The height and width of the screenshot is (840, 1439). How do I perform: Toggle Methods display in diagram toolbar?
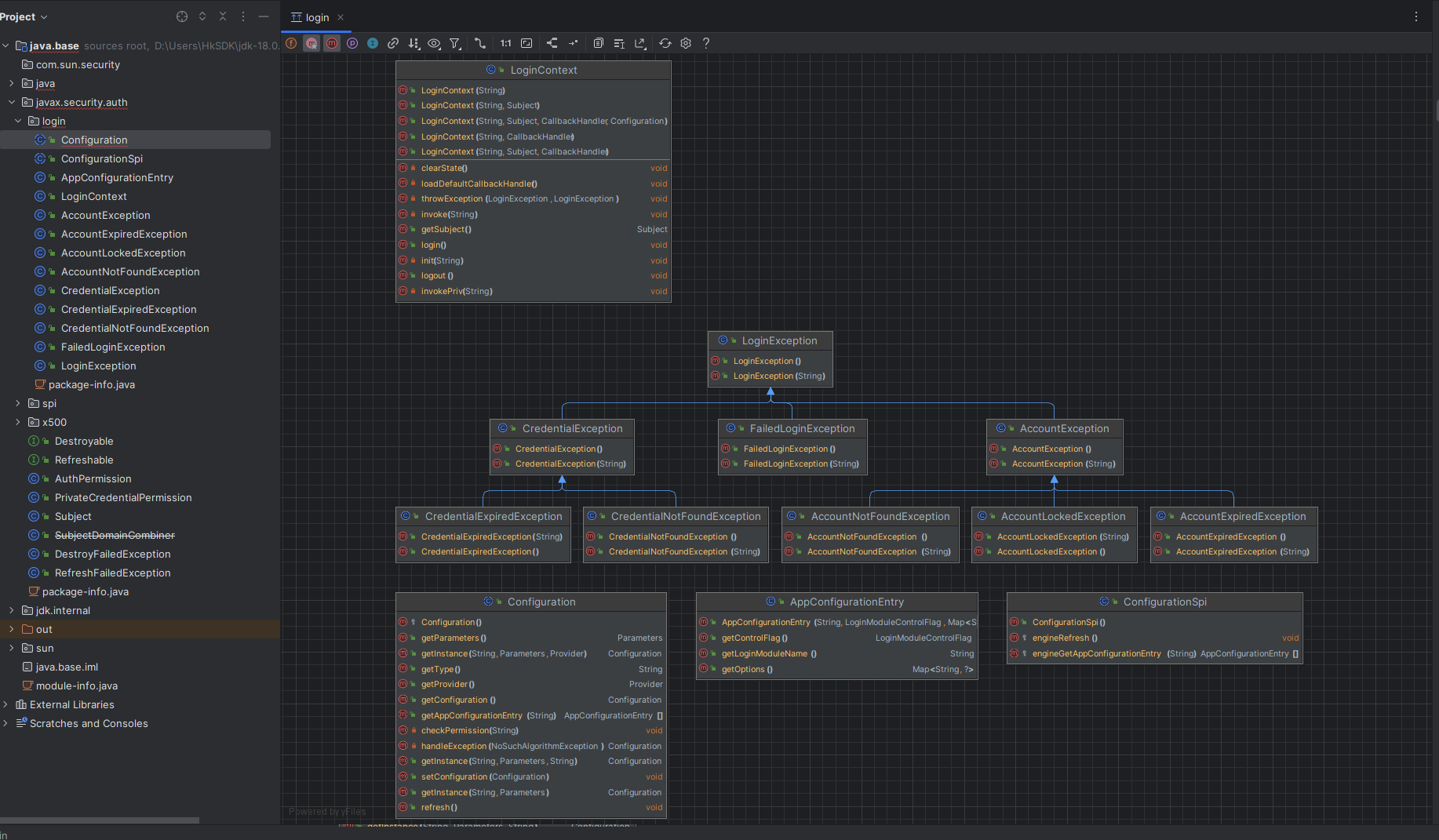(x=332, y=43)
